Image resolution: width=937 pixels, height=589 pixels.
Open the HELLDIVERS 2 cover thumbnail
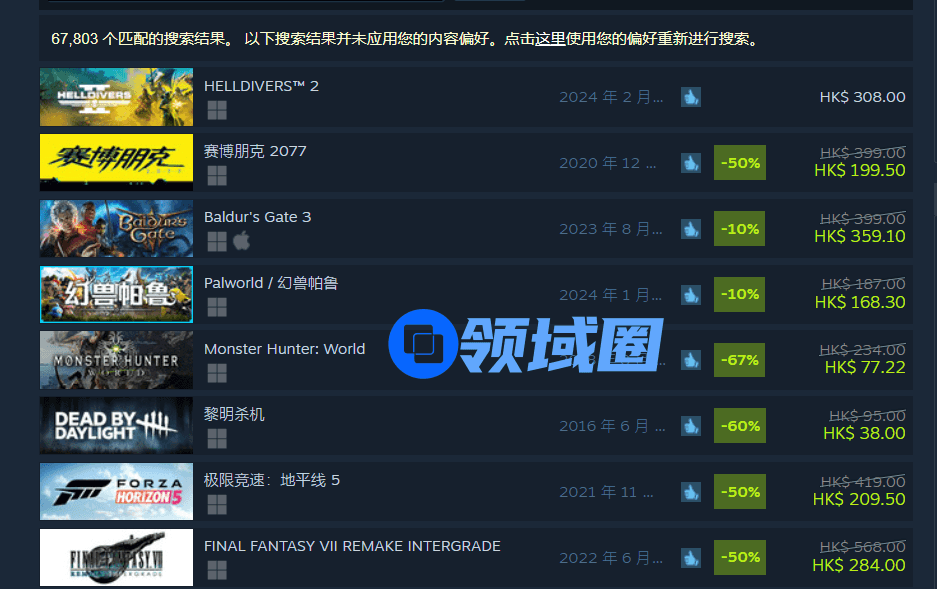tap(117, 97)
